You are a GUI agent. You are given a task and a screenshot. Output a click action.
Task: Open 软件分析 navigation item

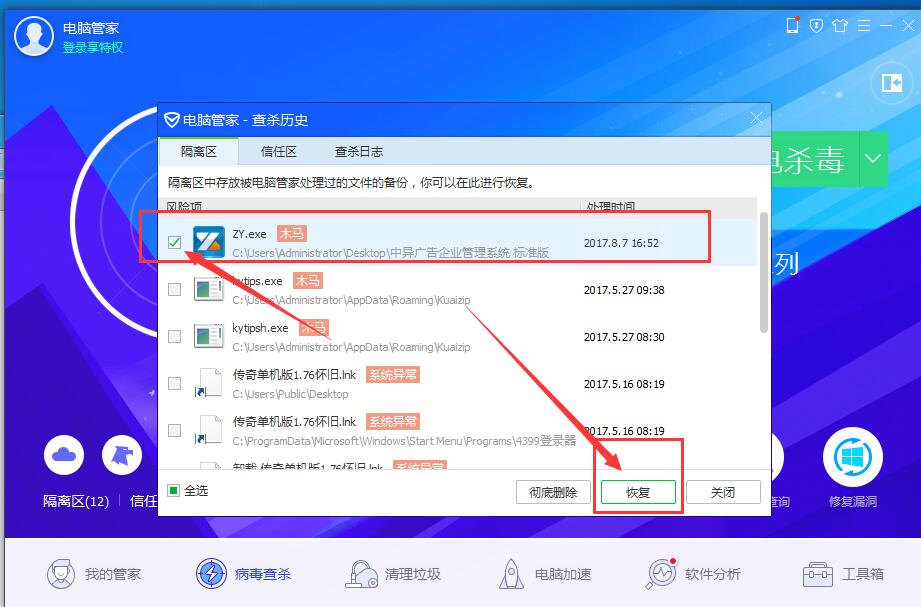coord(693,574)
